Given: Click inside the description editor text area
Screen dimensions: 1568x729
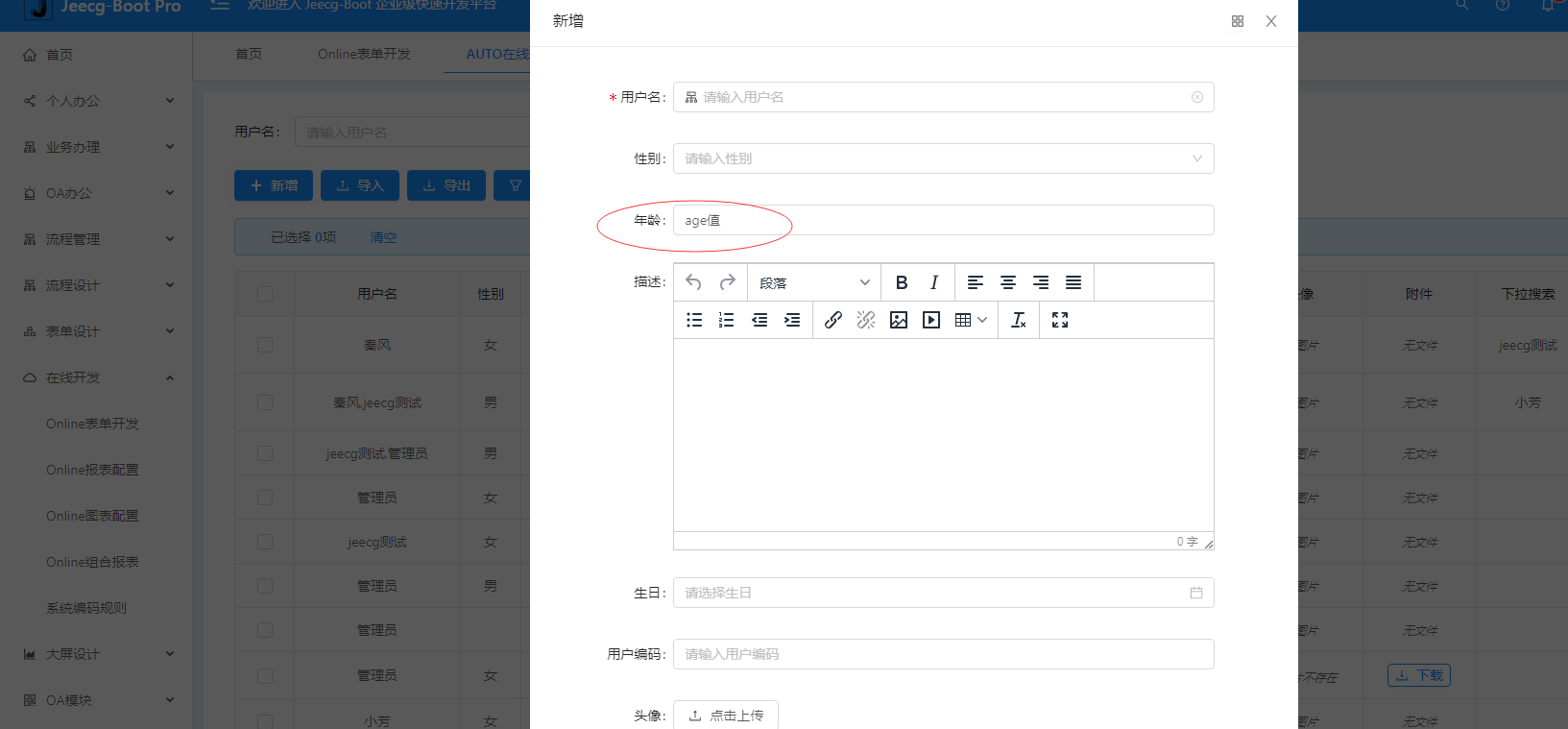Looking at the screenshot, I should tap(944, 435).
